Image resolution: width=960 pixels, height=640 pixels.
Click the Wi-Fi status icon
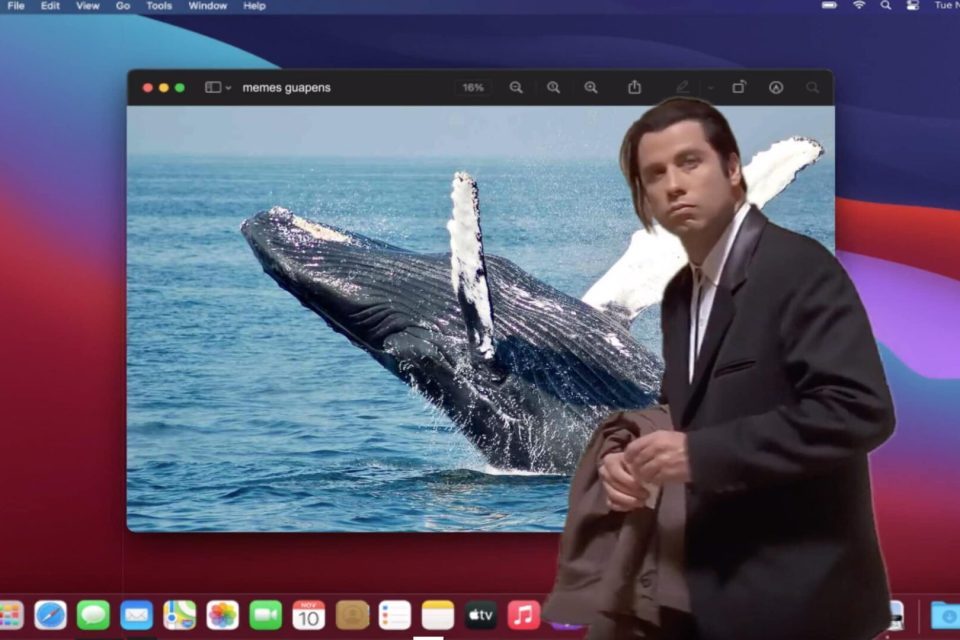[858, 6]
